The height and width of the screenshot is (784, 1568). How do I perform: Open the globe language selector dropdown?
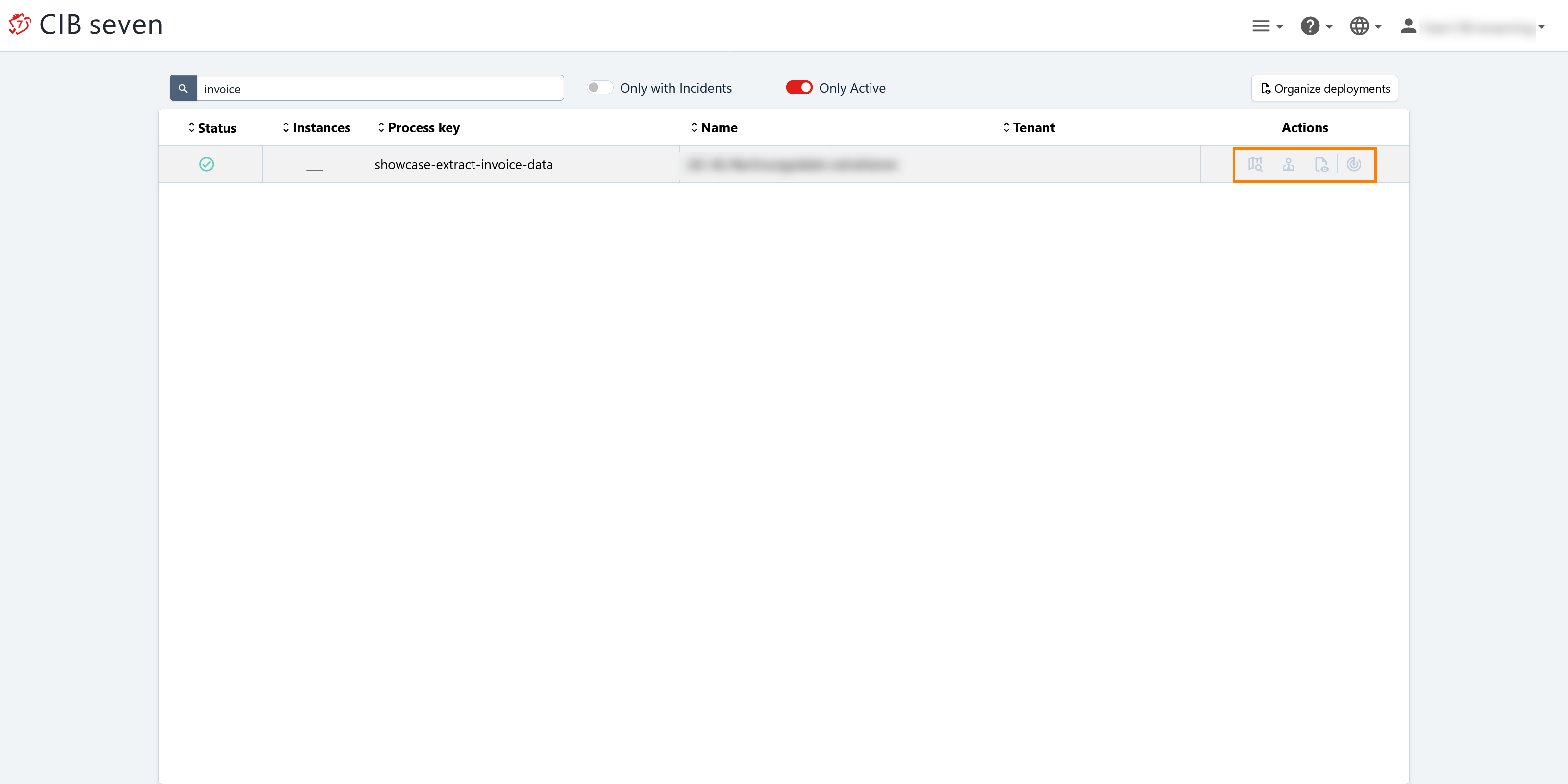(x=1365, y=26)
